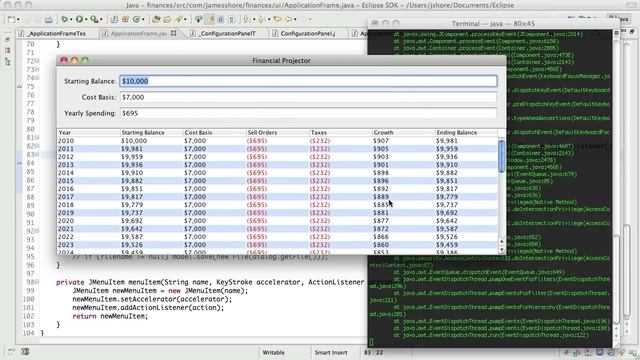
Task: Click the Year column header
Action: pyautogui.click(x=89, y=133)
